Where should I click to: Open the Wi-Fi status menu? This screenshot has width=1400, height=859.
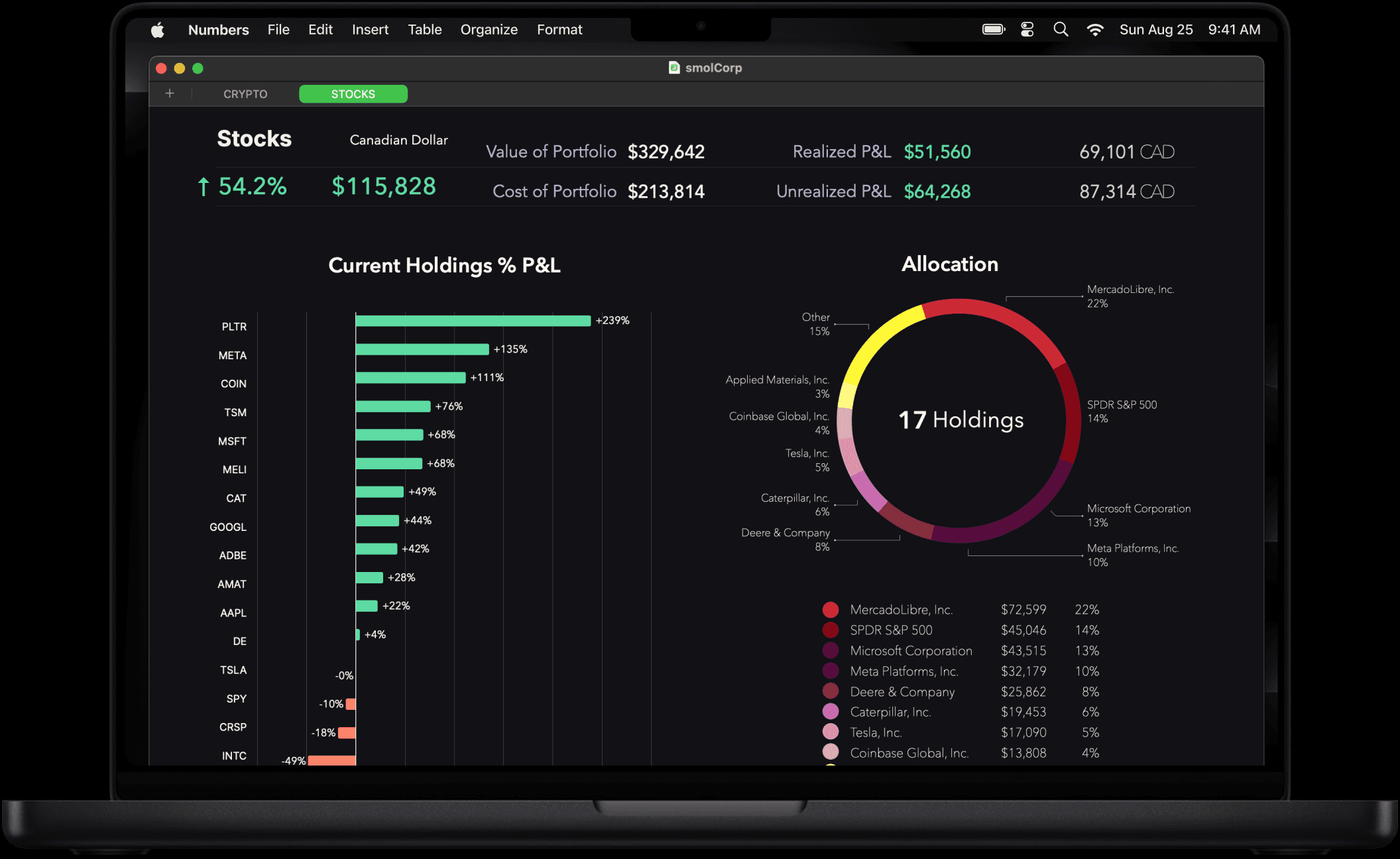(x=1095, y=30)
